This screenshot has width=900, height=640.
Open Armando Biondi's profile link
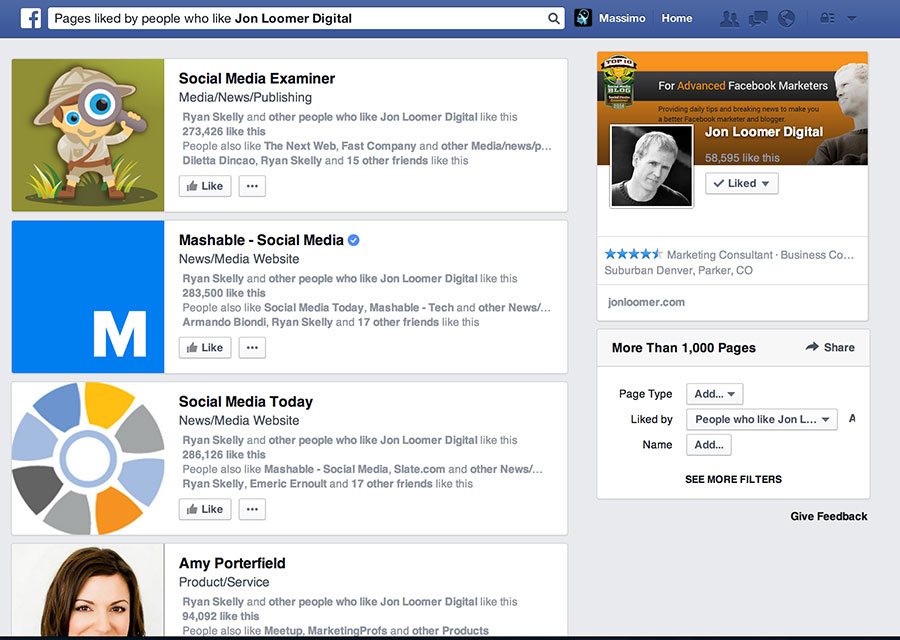coord(224,322)
